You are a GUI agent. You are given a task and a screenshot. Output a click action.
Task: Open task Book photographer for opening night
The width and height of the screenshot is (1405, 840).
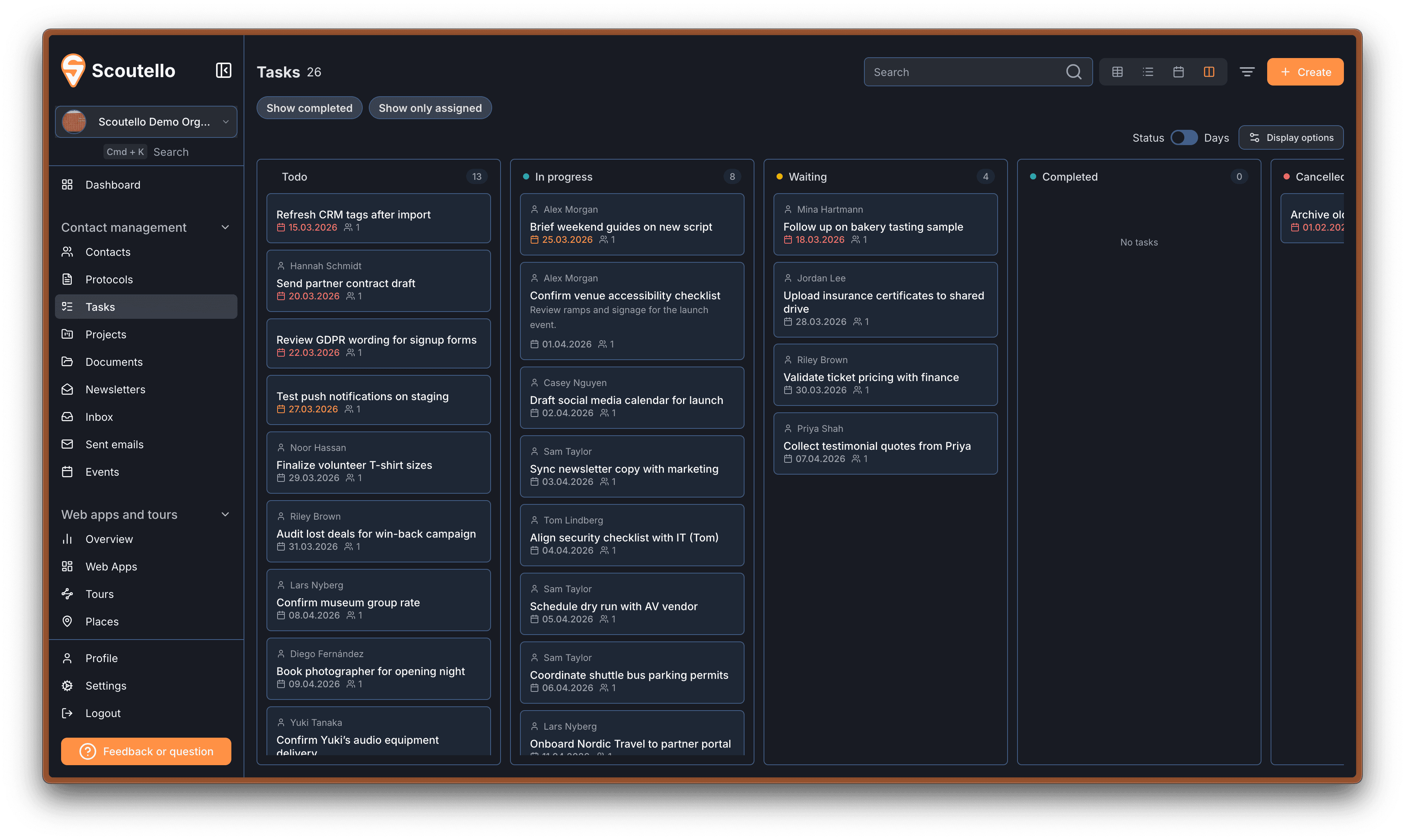[379, 669]
